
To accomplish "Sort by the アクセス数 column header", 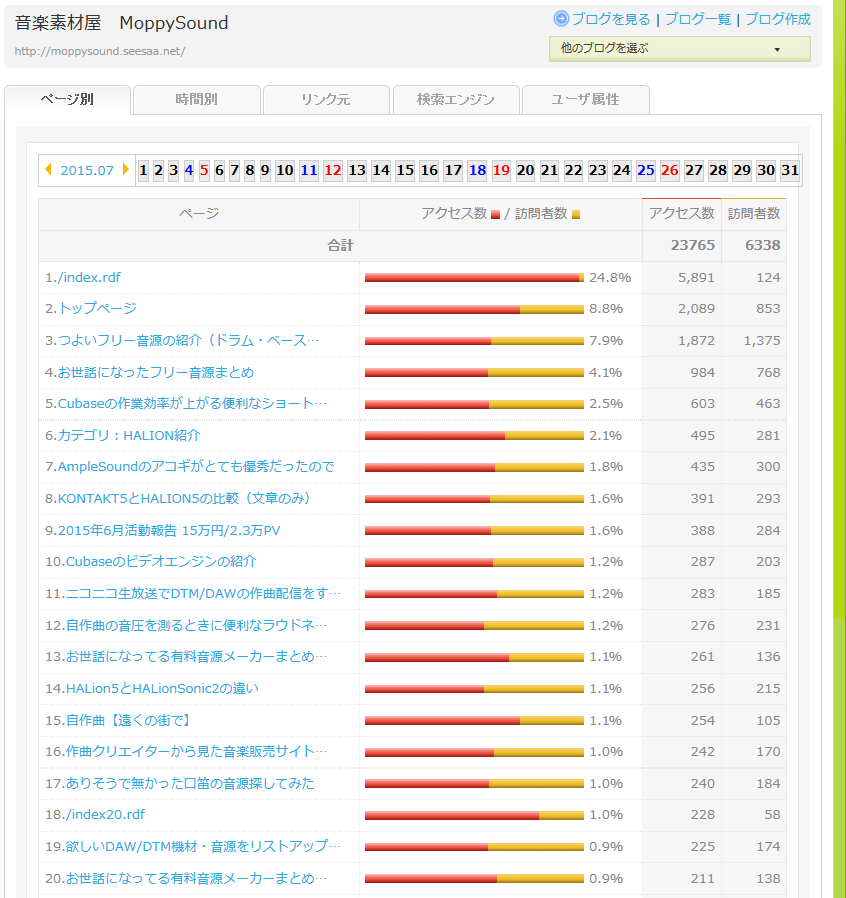I will click(x=681, y=213).
